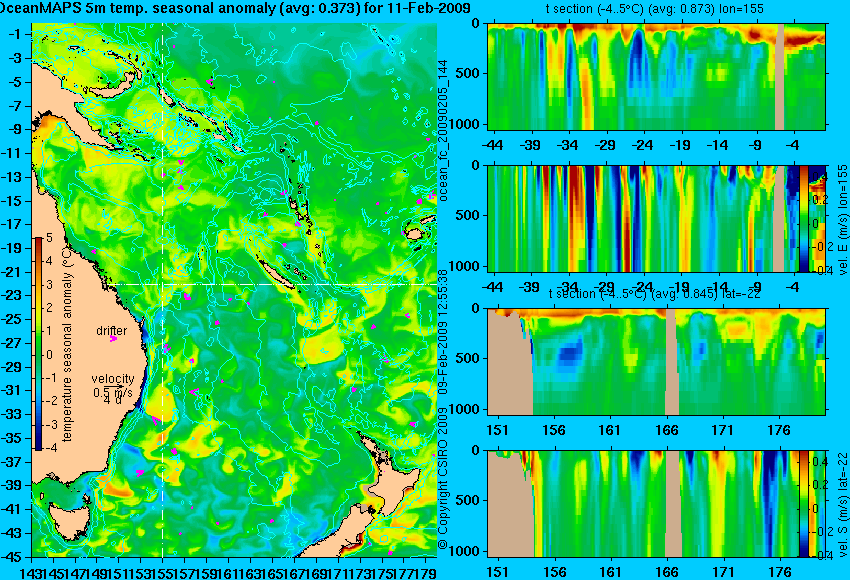This screenshot has width=850, height=580.
Task: Click the New Caledonia island on the map
Action: pyautogui.click(x=275, y=272)
